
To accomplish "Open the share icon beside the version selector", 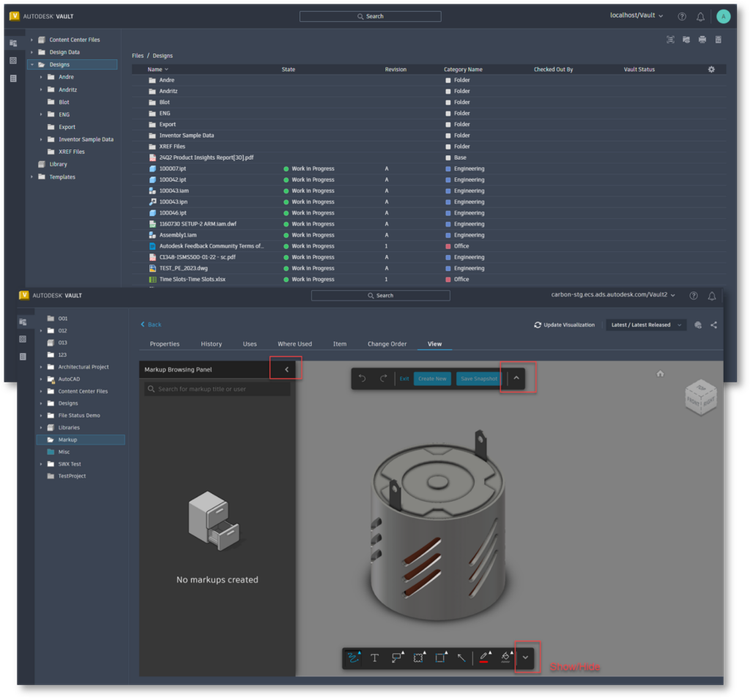I will (714, 325).
